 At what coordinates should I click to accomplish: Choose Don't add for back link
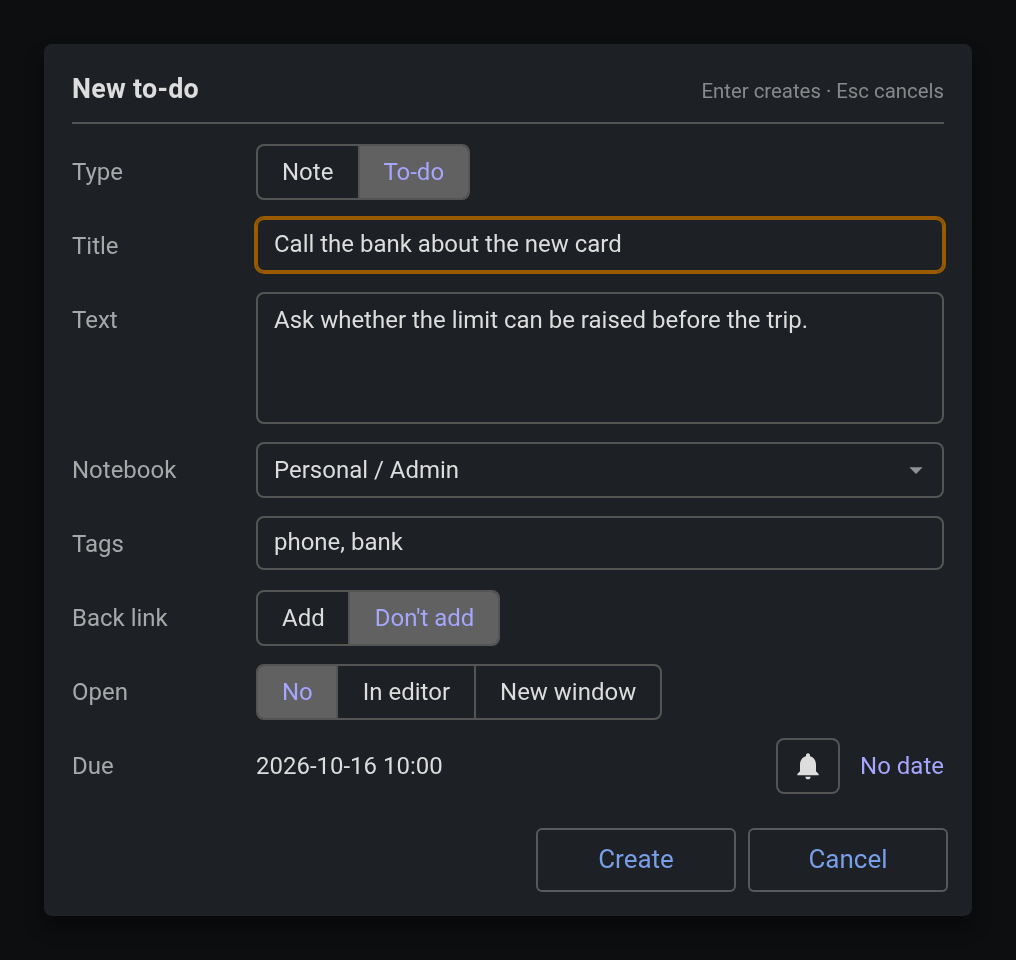click(x=424, y=617)
